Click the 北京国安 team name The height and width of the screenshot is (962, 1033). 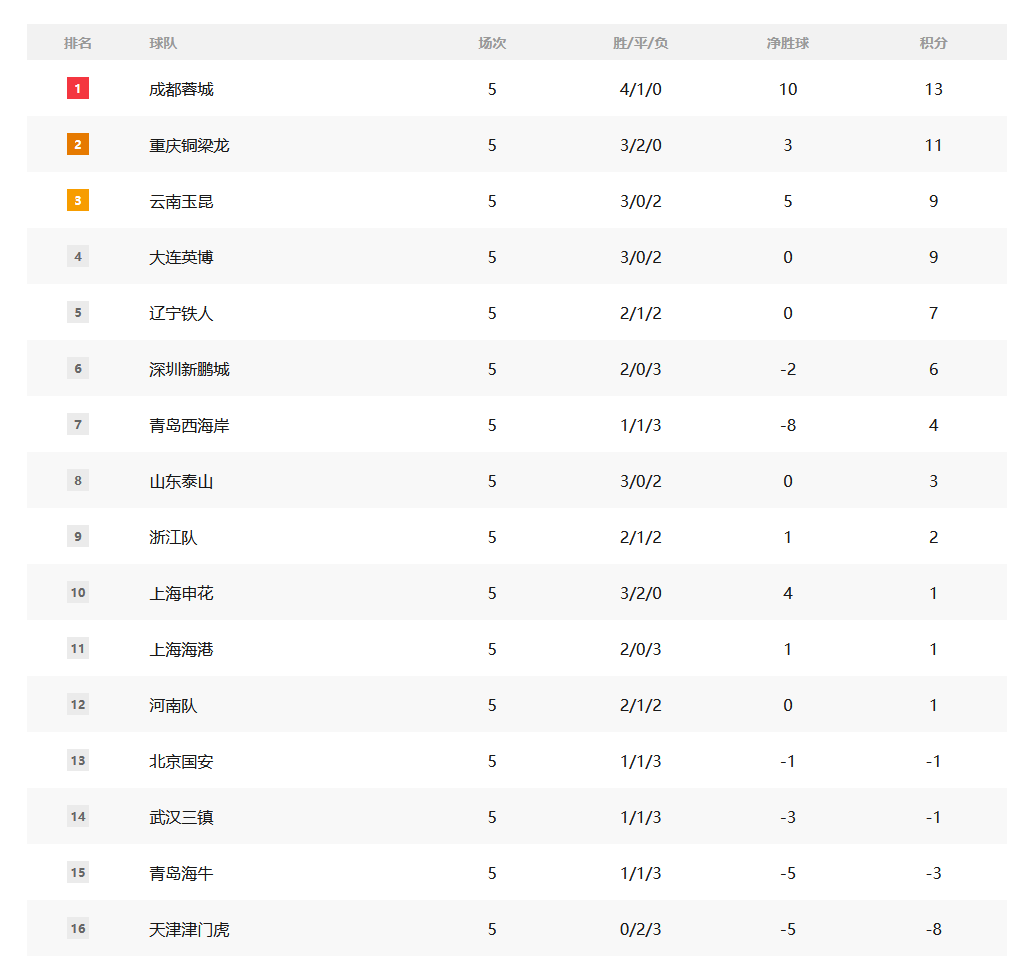click(x=181, y=761)
